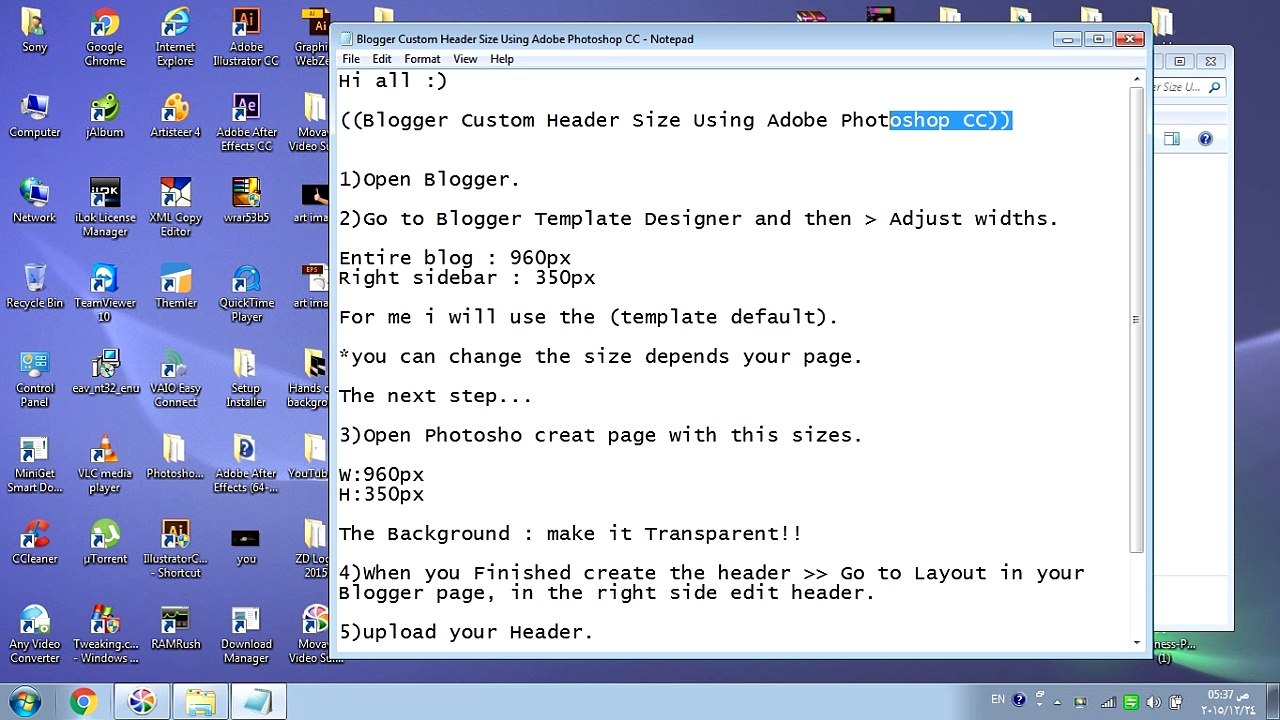This screenshot has height=720, width=1280.
Task: Open Windows Explorer from the taskbar
Action: click(x=200, y=701)
